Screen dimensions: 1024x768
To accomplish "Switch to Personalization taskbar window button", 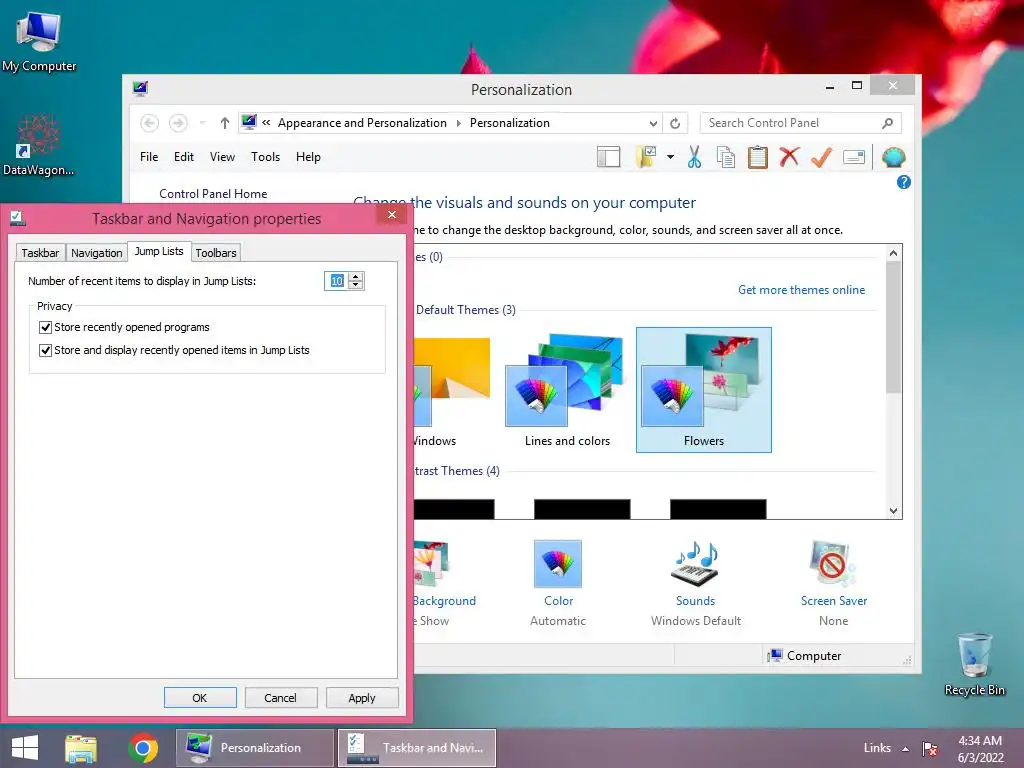I will (255, 748).
